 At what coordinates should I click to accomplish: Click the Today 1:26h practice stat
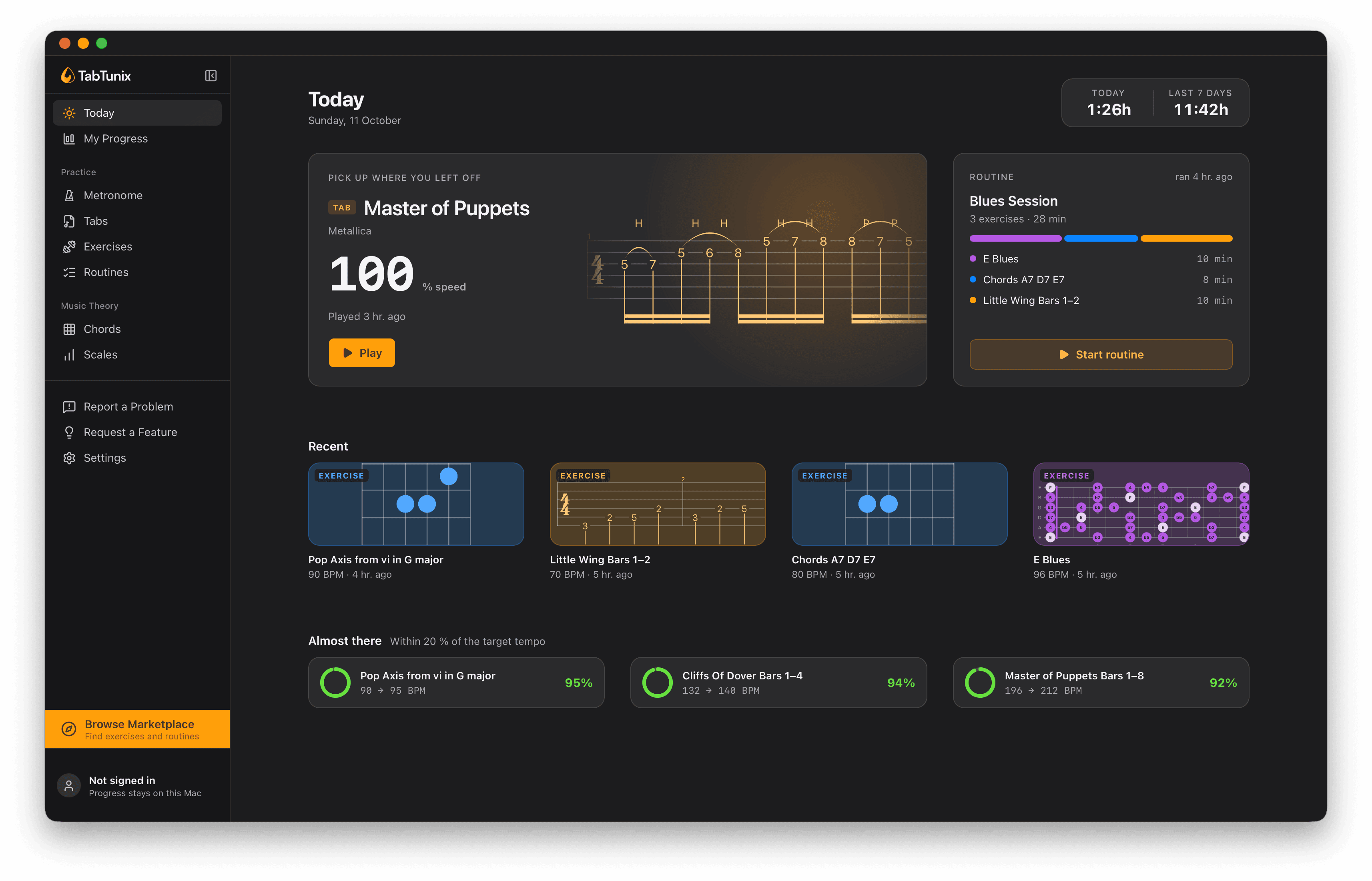pyautogui.click(x=1108, y=103)
